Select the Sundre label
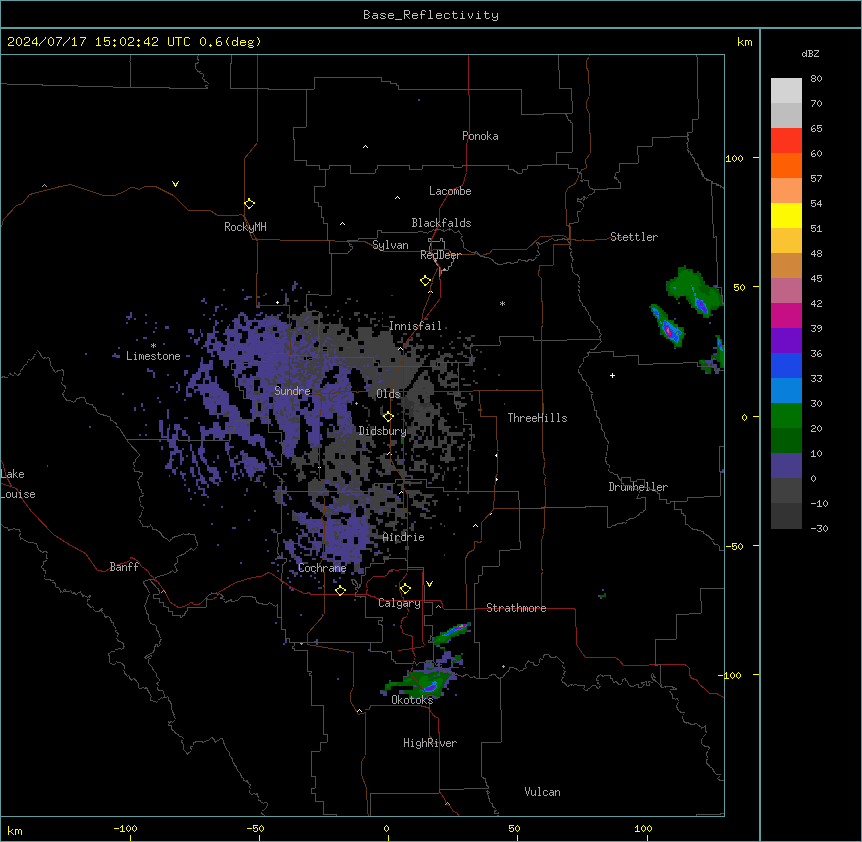Viewport: 862px width, 842px height. click(292, 391)
